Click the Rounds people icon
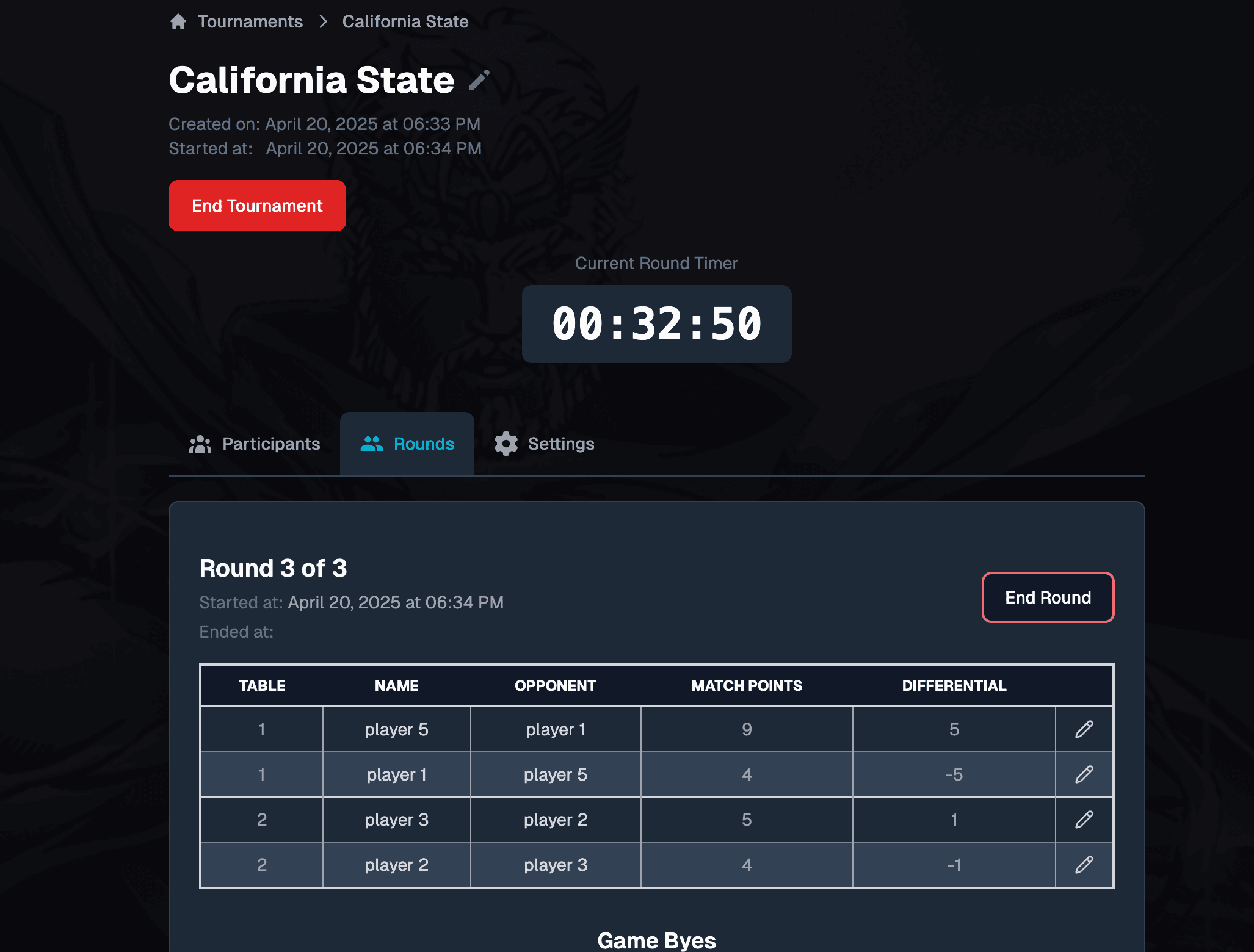 click(x=372, y=444)
